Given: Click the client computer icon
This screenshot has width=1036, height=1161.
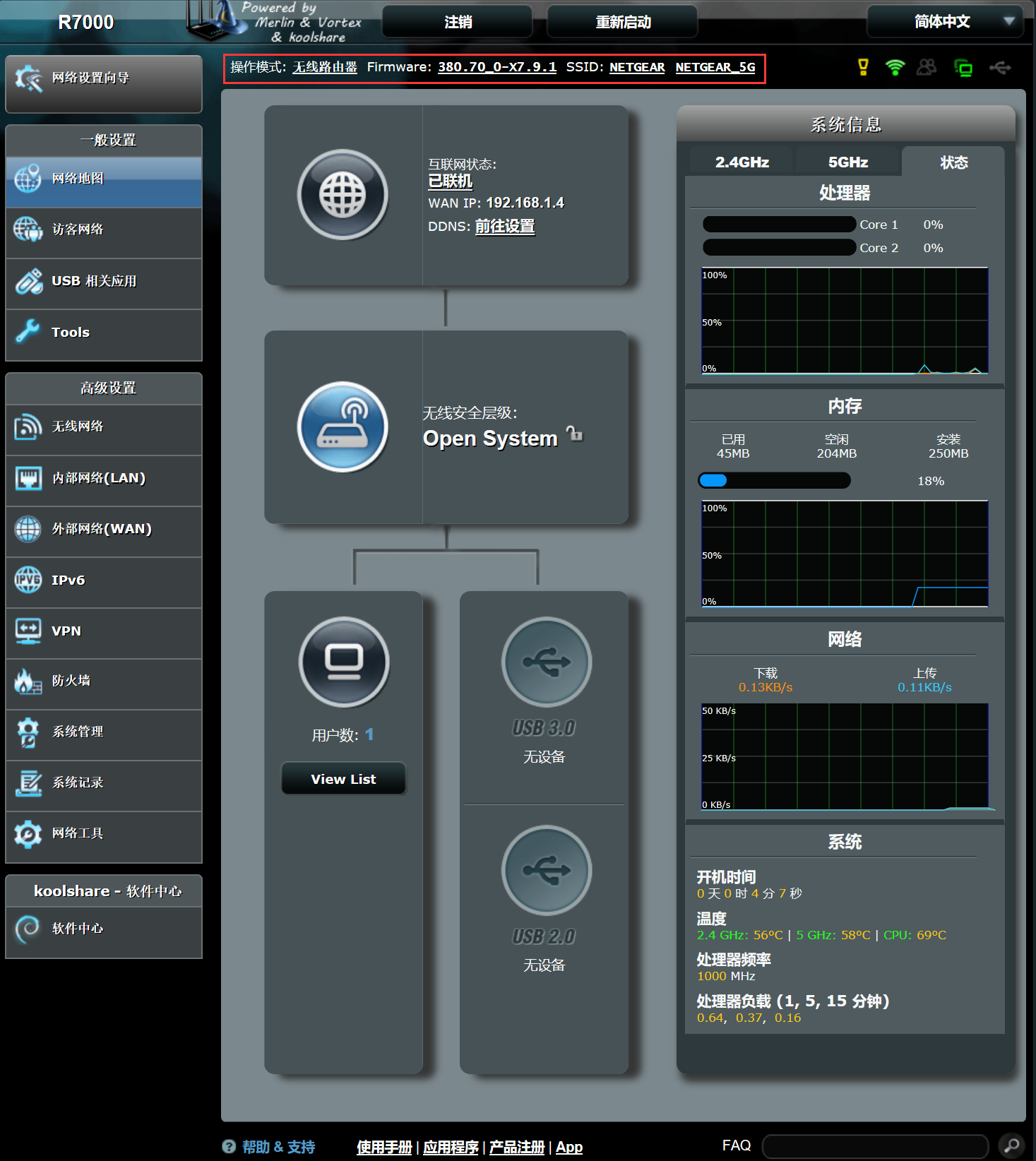Looking at the screenshot, I should click(344, 662).
